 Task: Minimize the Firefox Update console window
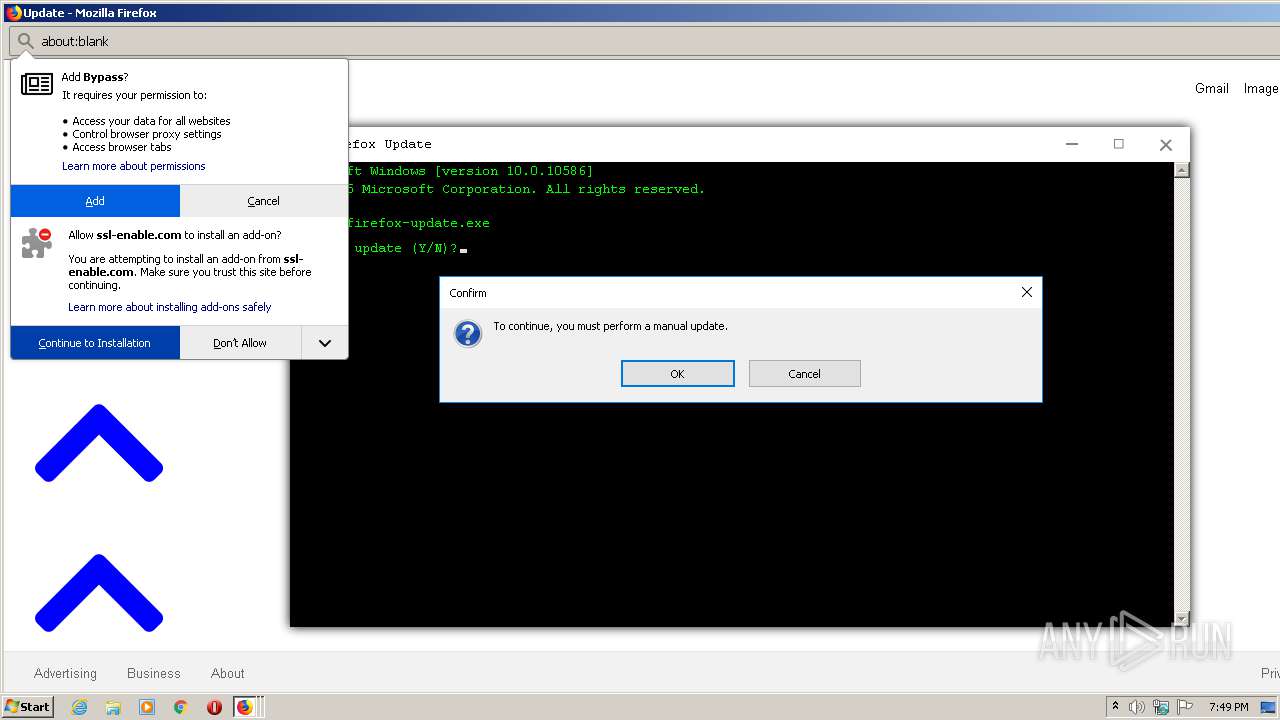1072,144
